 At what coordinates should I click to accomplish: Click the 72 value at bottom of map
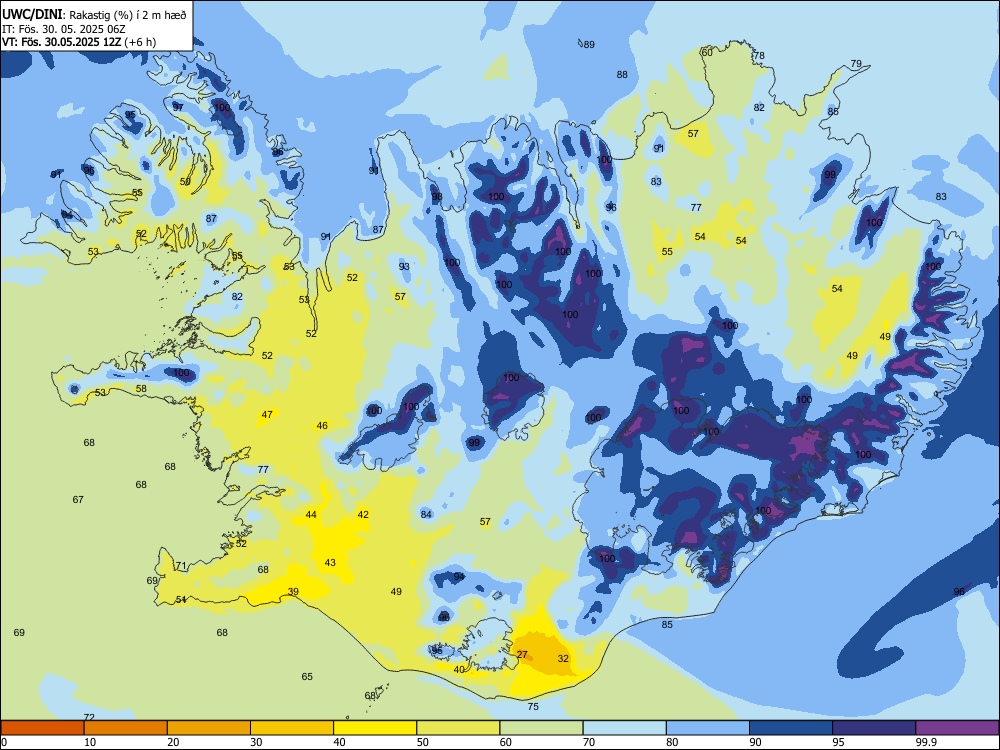coord(89,717)
